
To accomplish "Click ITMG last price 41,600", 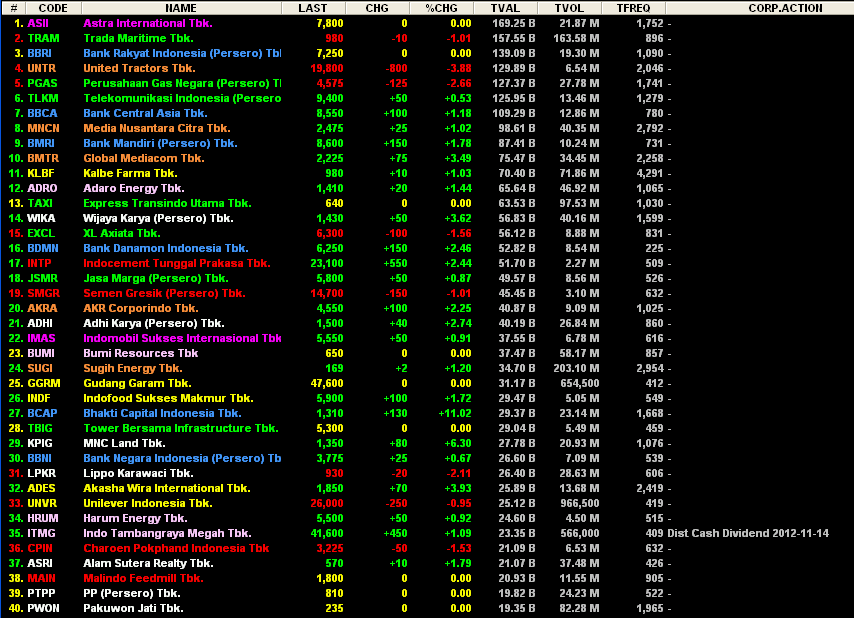I will point(327,533).
